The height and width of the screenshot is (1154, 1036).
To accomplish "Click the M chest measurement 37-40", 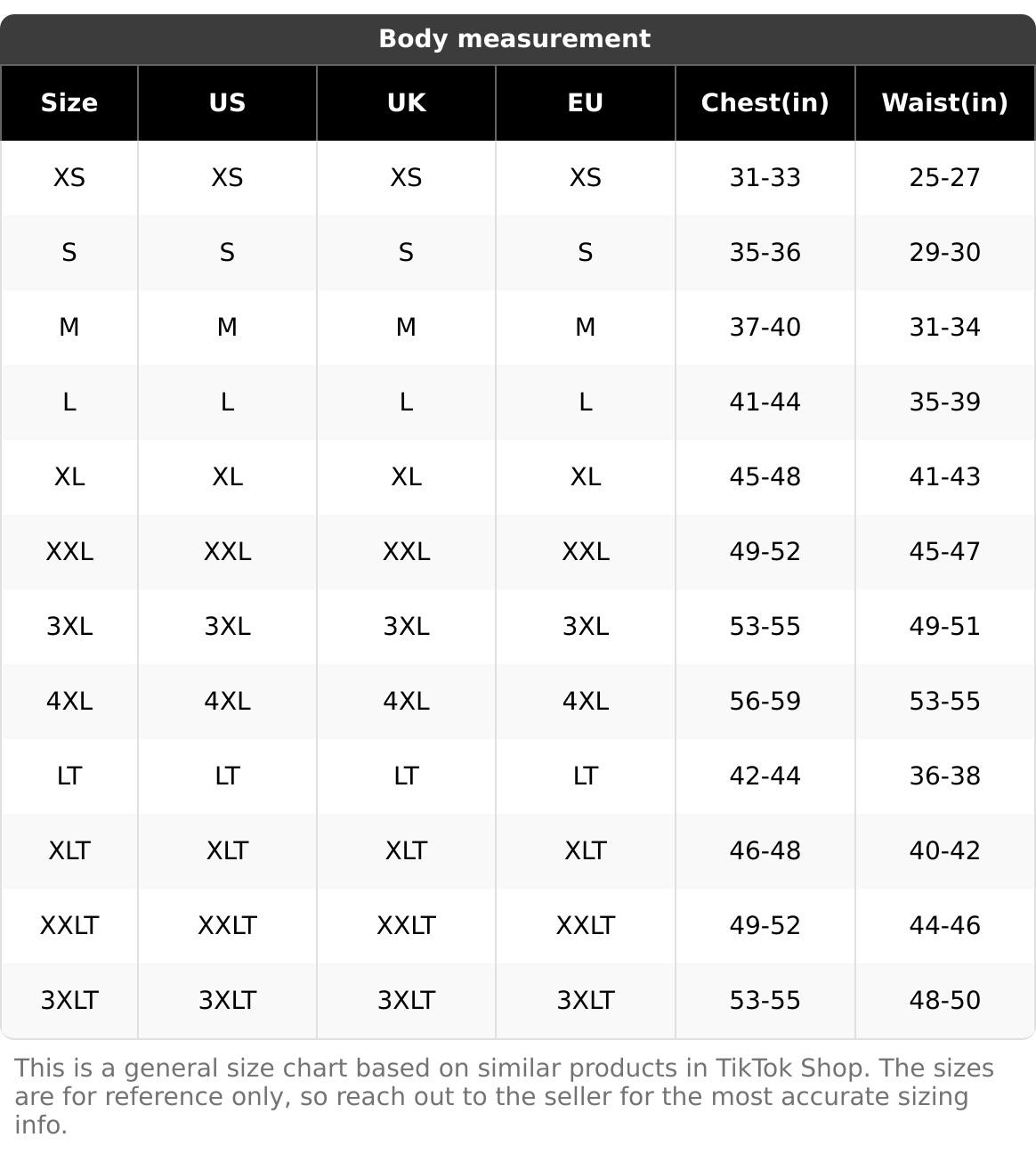I will pyautogui.click(x=765, y=328).
